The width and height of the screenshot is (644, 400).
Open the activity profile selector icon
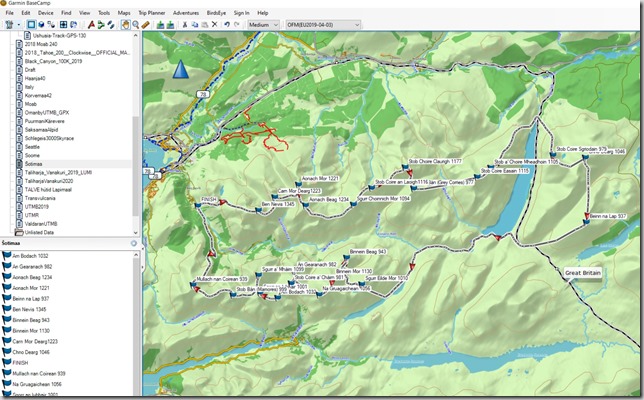[x=9, y=25]
